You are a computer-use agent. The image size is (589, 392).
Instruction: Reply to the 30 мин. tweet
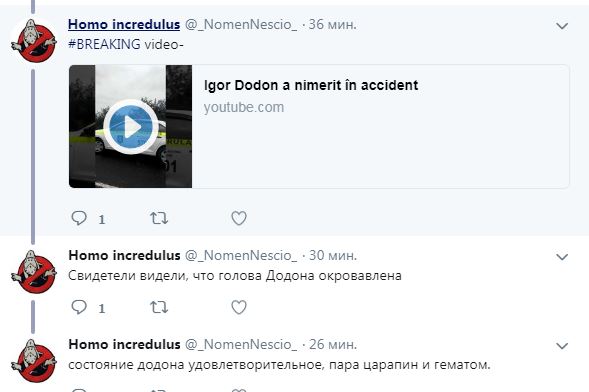79,307
